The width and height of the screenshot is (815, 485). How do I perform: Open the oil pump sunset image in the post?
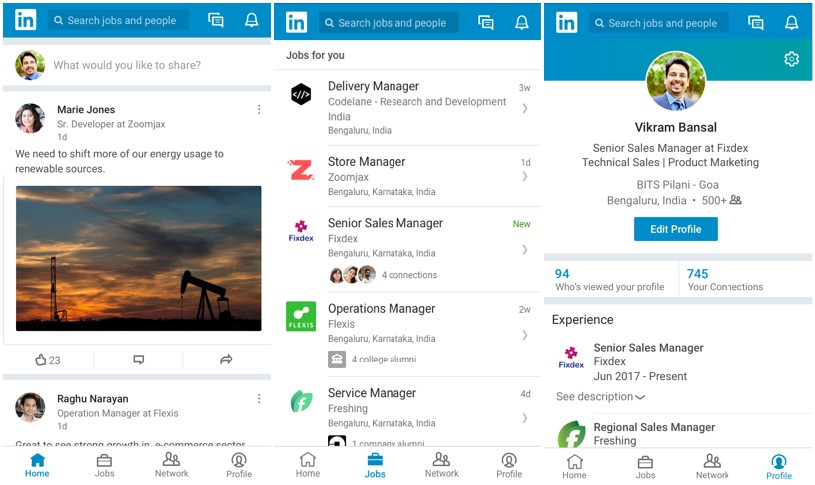(138, 258)
